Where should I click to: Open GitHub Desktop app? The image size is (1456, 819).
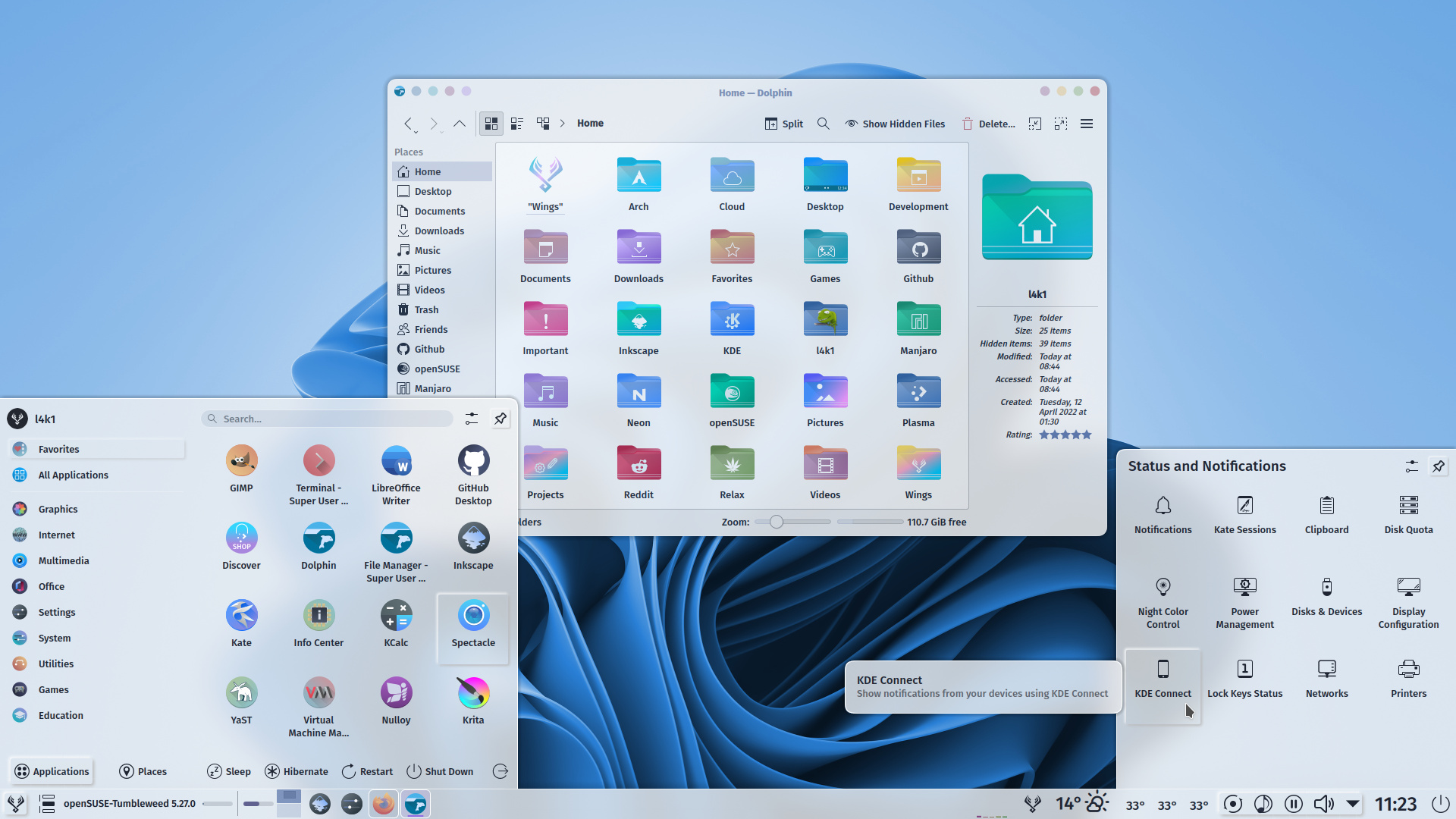coord(473,475)
